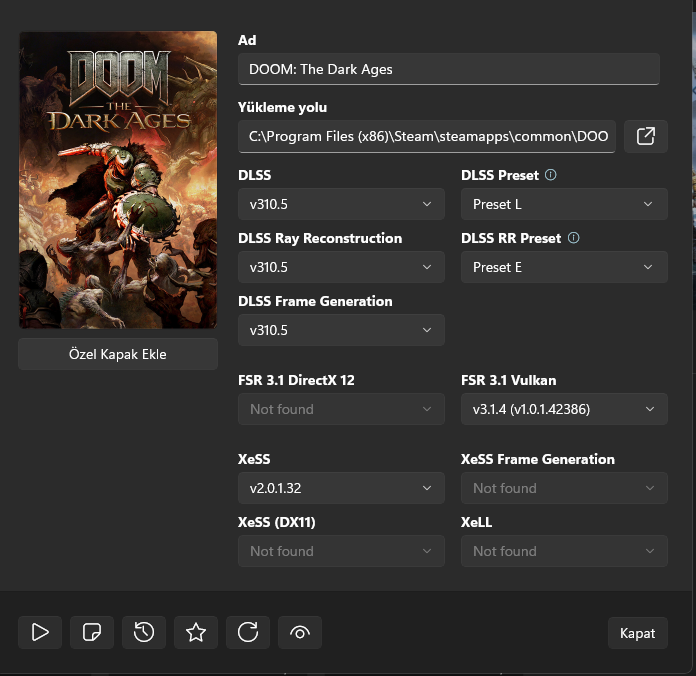696x676 pixels.
Task: Click the DOOM The Dark Ages cover image
Action: tap(118, 180)
